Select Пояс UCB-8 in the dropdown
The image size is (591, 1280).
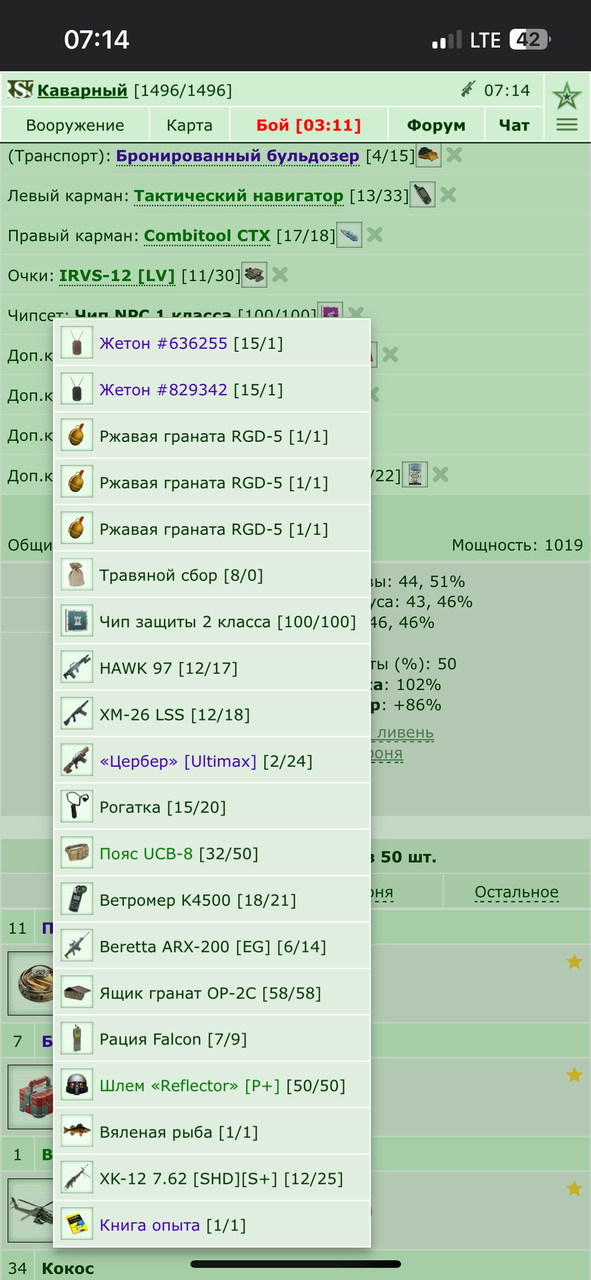pos(212,854)
